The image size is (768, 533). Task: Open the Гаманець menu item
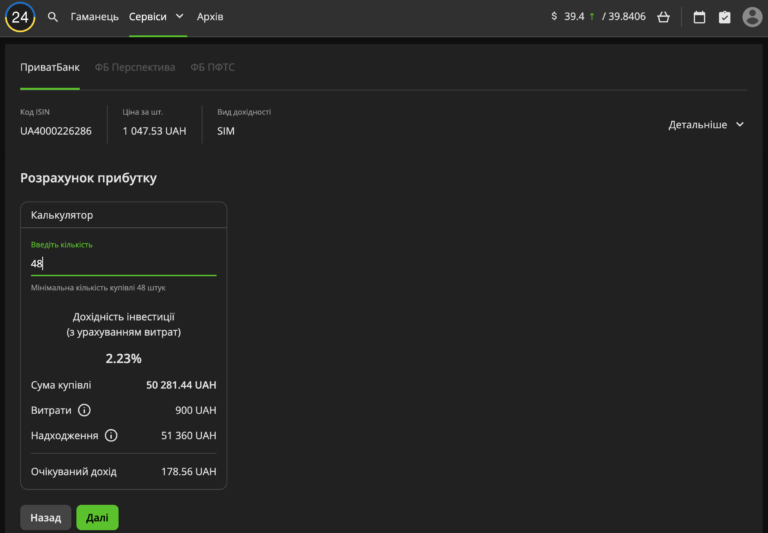tap(95, 17)
